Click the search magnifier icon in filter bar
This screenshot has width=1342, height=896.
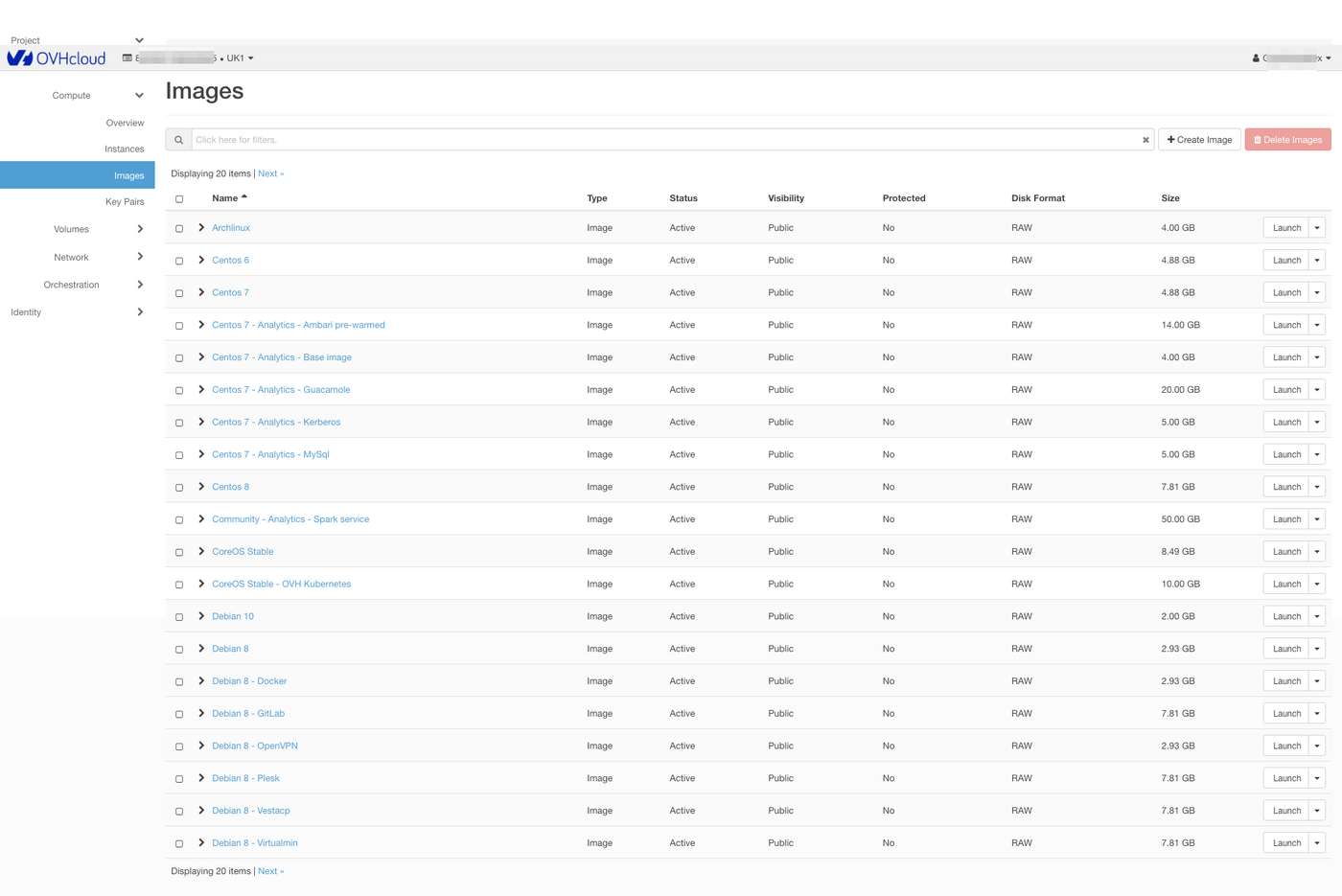point(178,140)
